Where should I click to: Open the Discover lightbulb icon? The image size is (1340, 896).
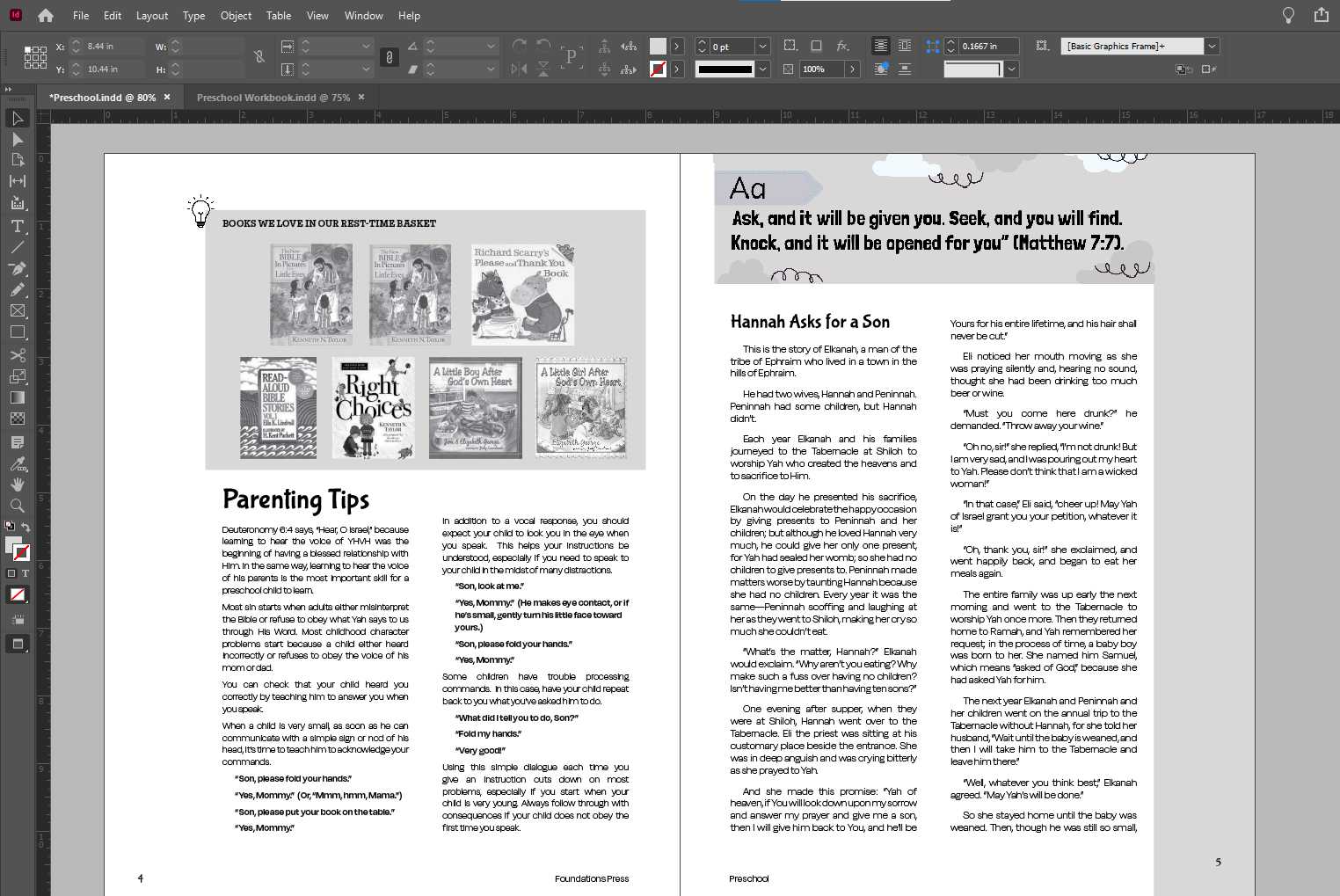click(x=1288, y=15)
